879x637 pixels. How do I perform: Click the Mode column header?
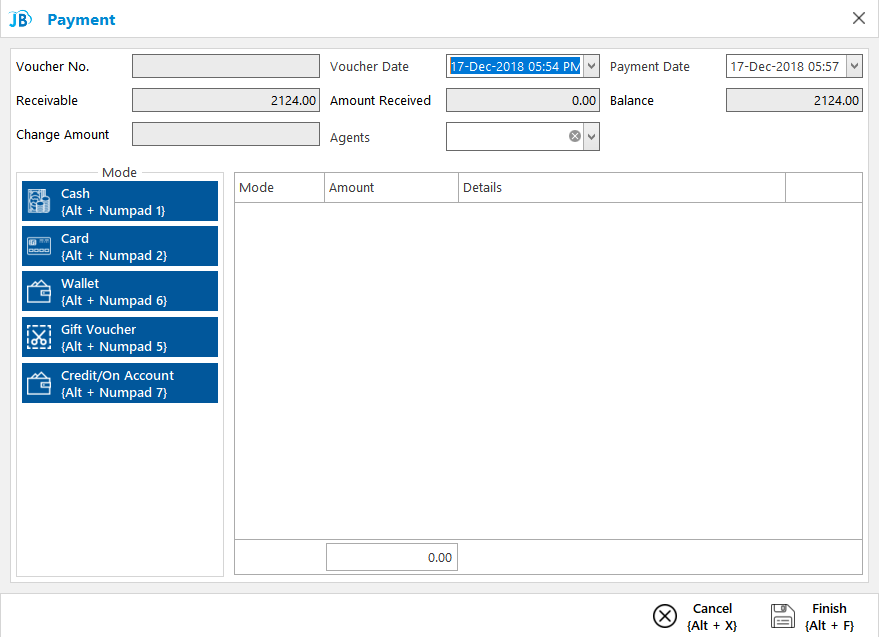279,187
